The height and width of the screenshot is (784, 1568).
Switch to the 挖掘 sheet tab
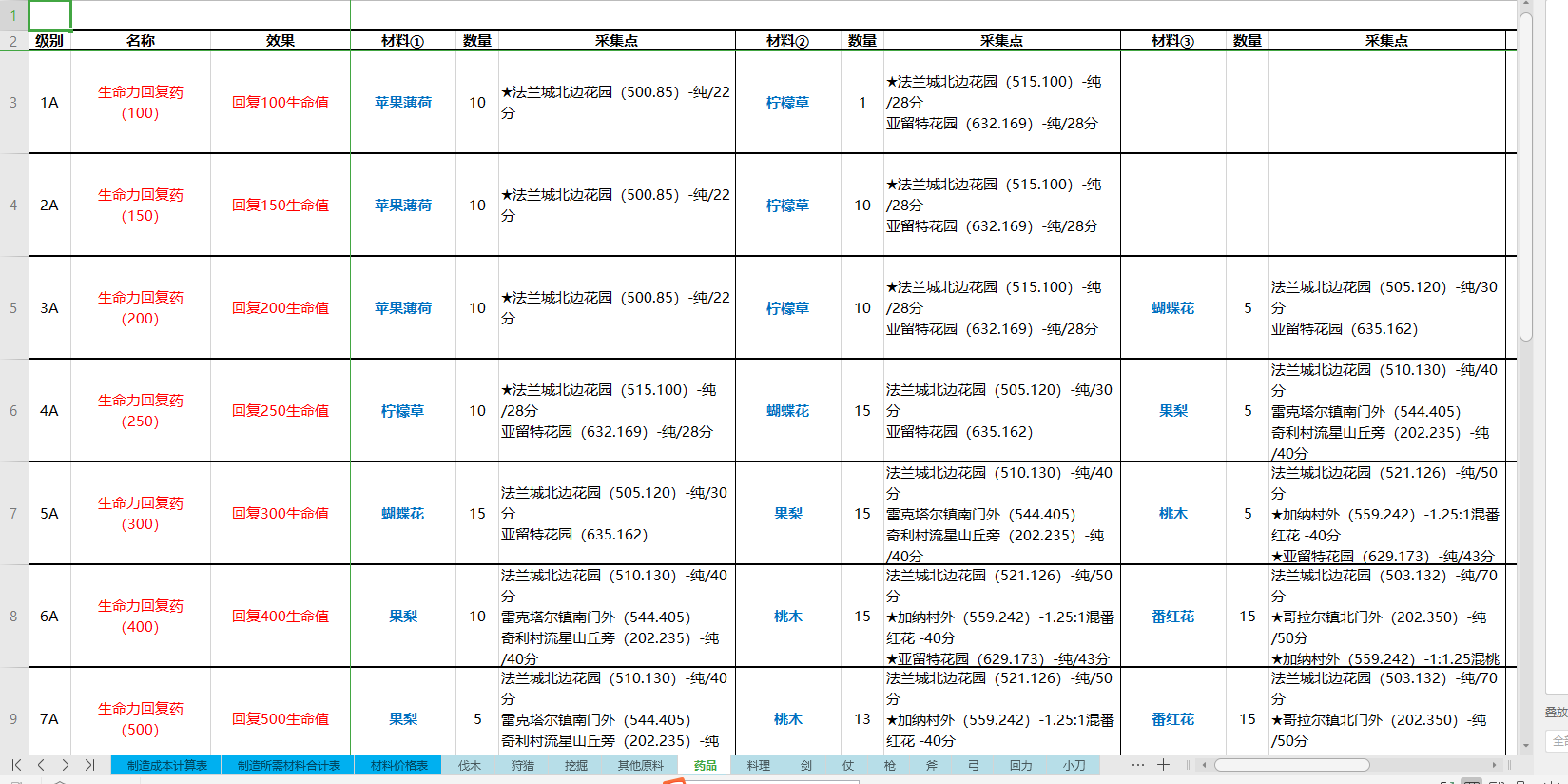point(575,765)
